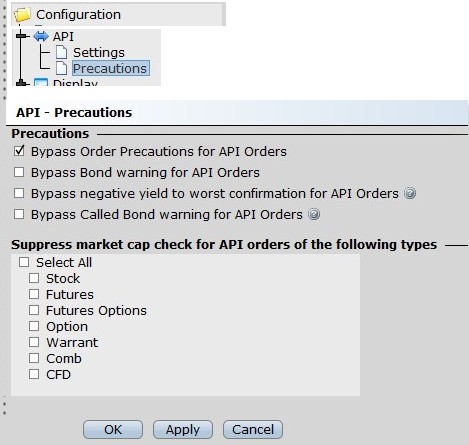Click the OK button
Viewport: 469px width, 445px height.
[113, 429]
